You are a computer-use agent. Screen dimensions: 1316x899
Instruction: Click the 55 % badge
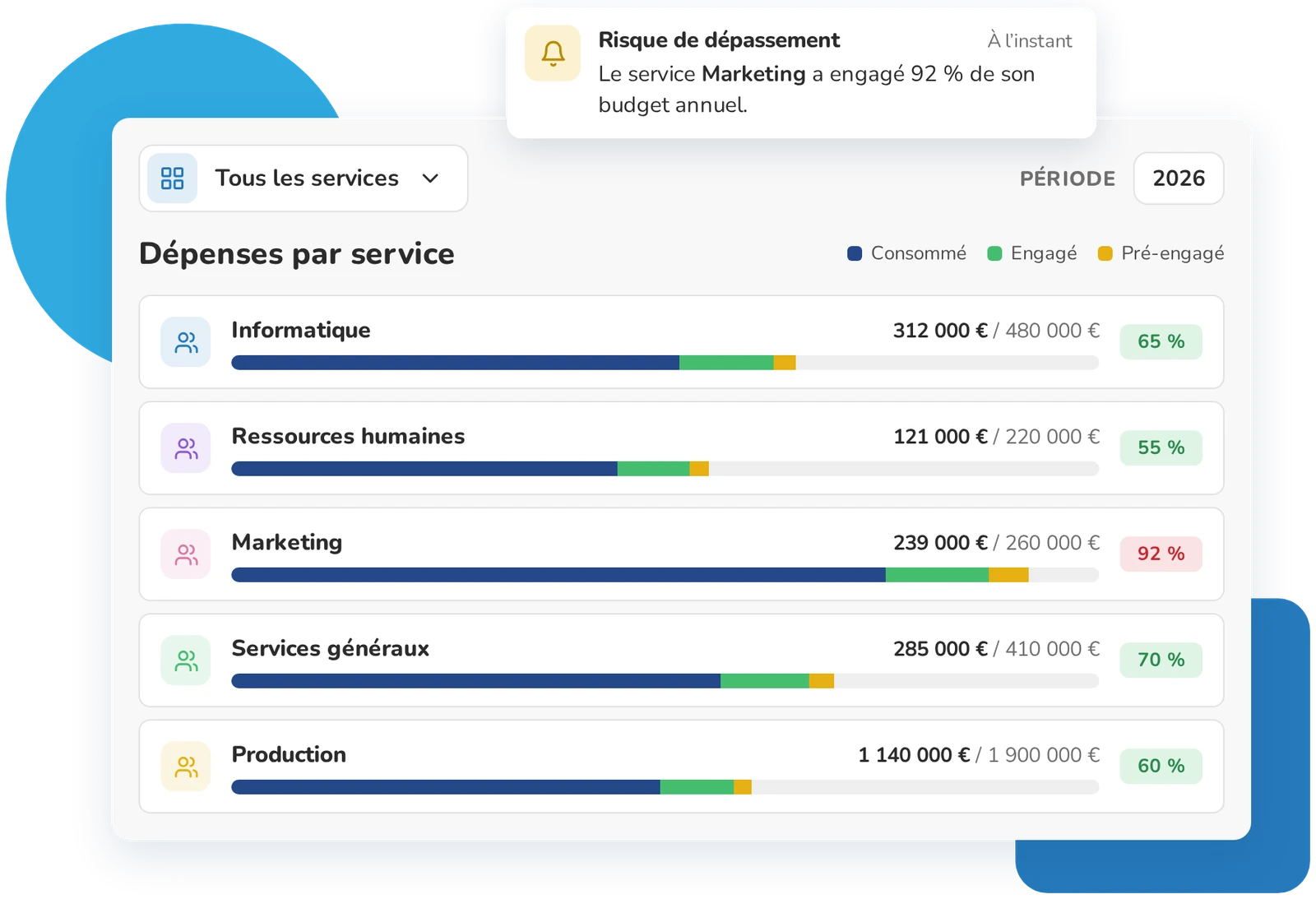click(1161, 447)
